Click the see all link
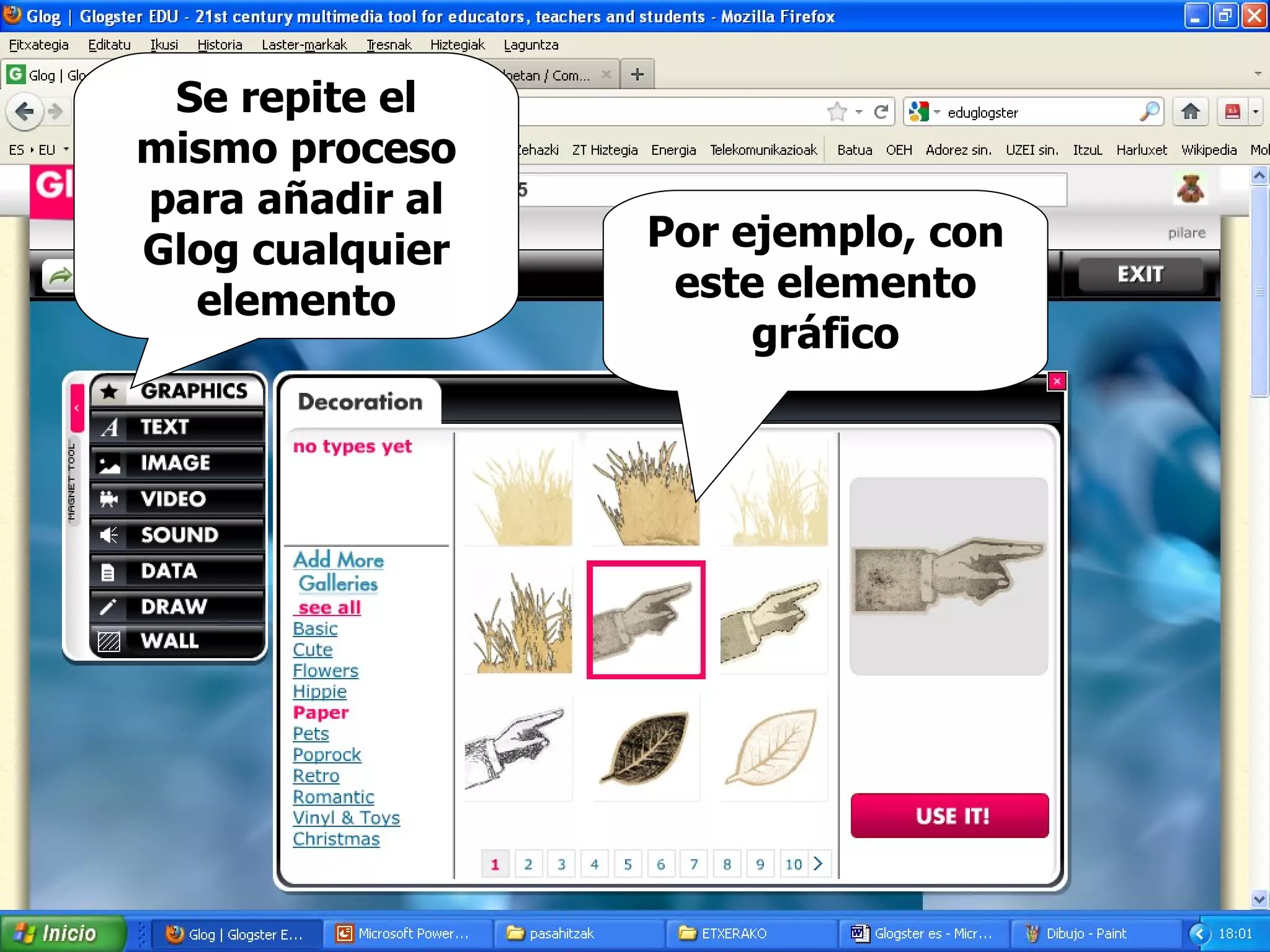Screen dimensions: 1270x952 point(329,607)
